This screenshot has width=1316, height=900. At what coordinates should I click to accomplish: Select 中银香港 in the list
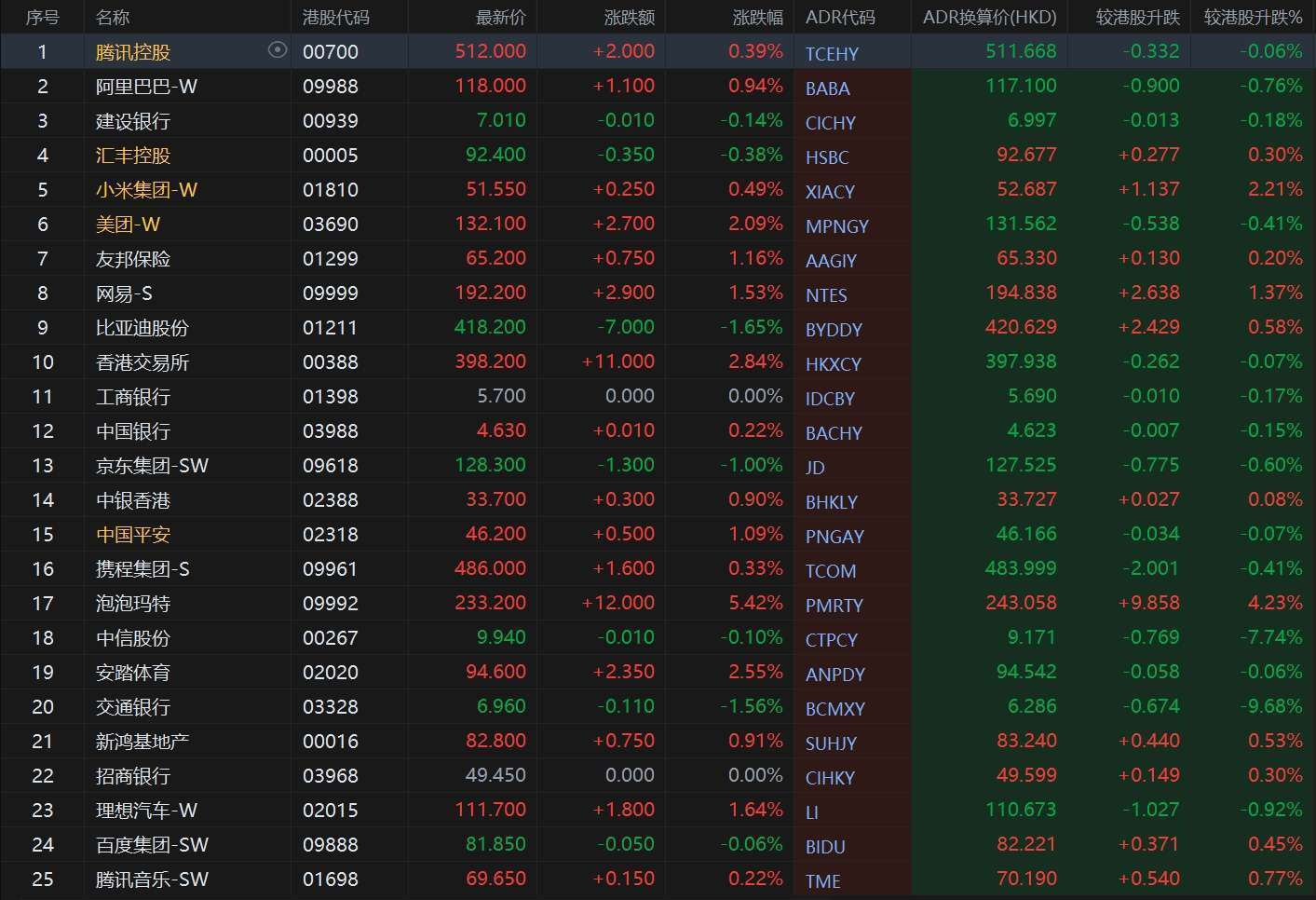click(133, 500)
